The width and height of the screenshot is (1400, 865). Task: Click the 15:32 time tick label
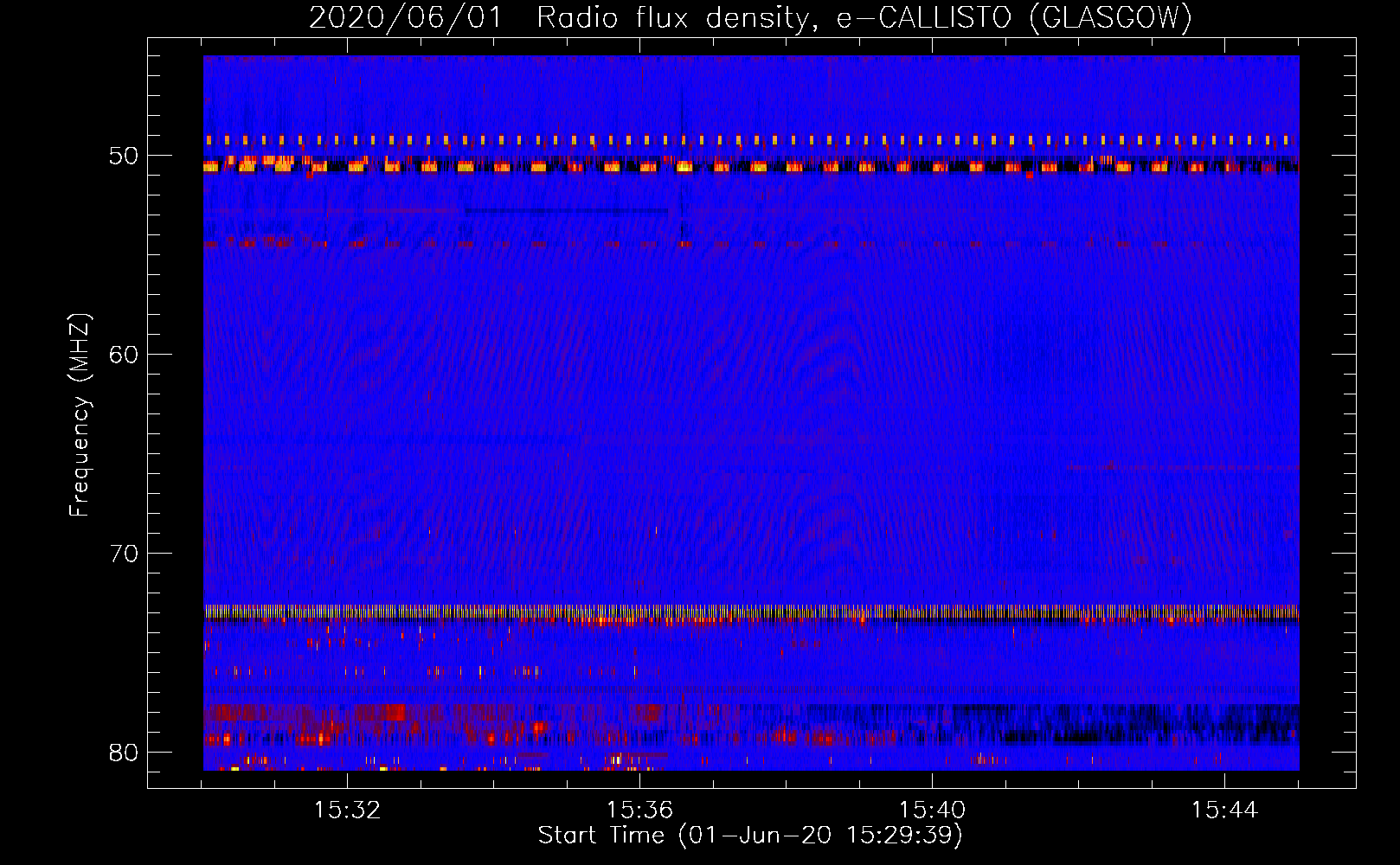point(348,811)
